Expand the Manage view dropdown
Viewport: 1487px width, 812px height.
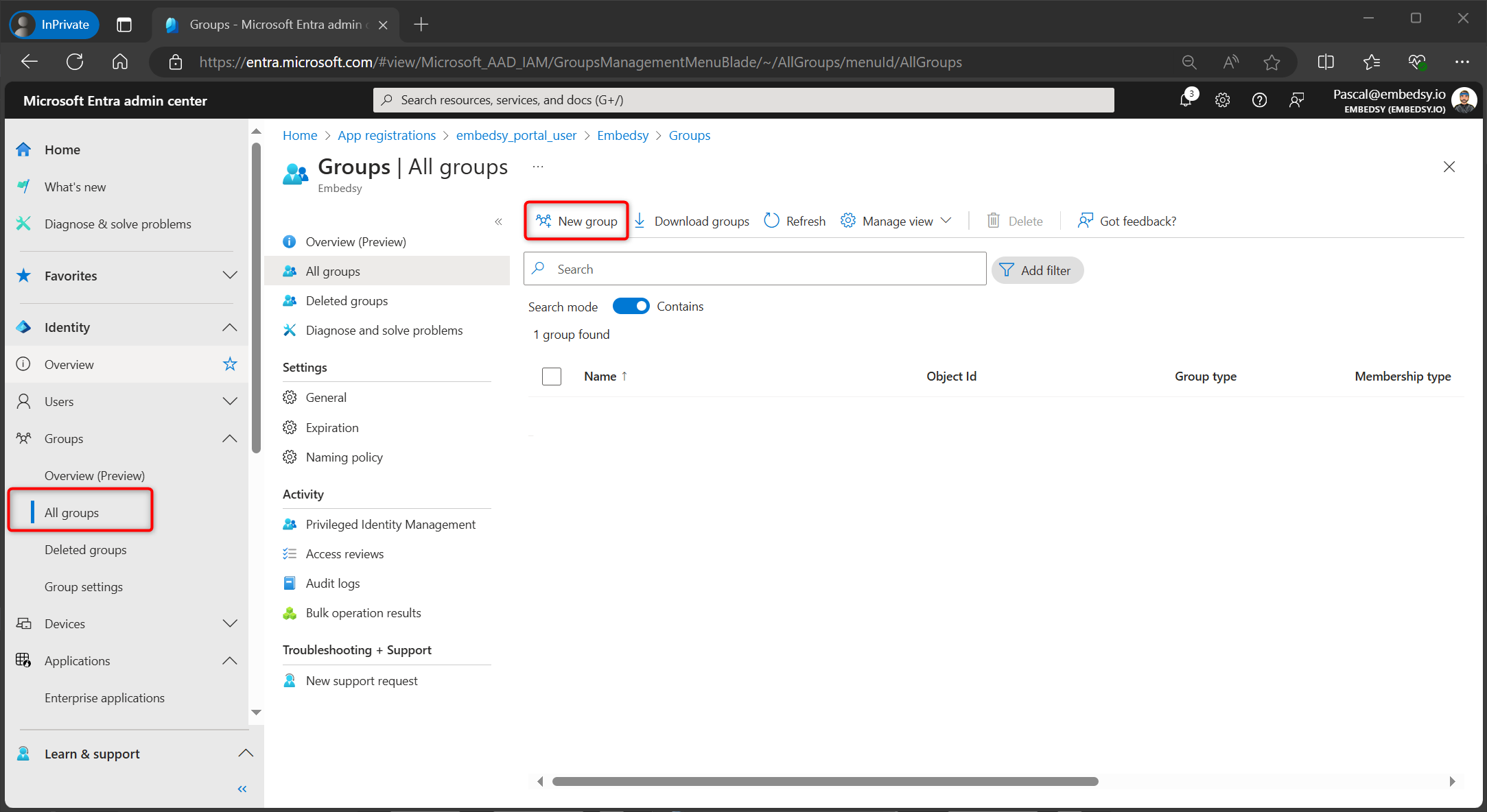(x=946, y=221)
